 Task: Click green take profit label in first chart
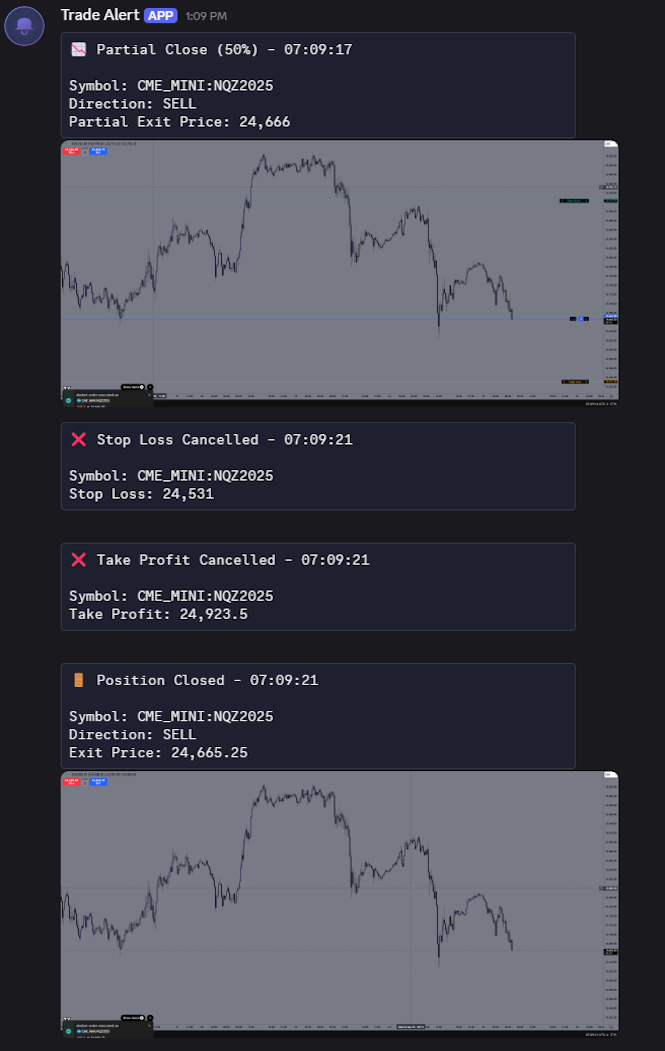coord(574,201)
